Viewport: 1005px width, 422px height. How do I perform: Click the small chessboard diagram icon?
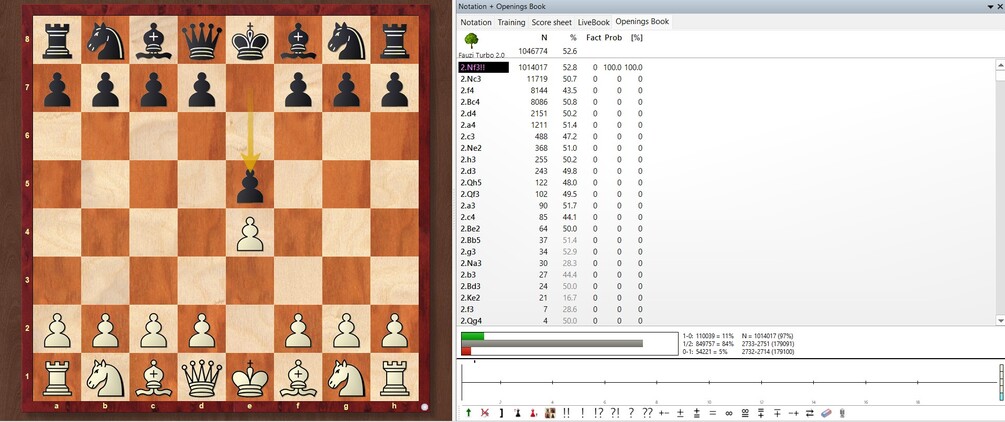tap(549, 413)
